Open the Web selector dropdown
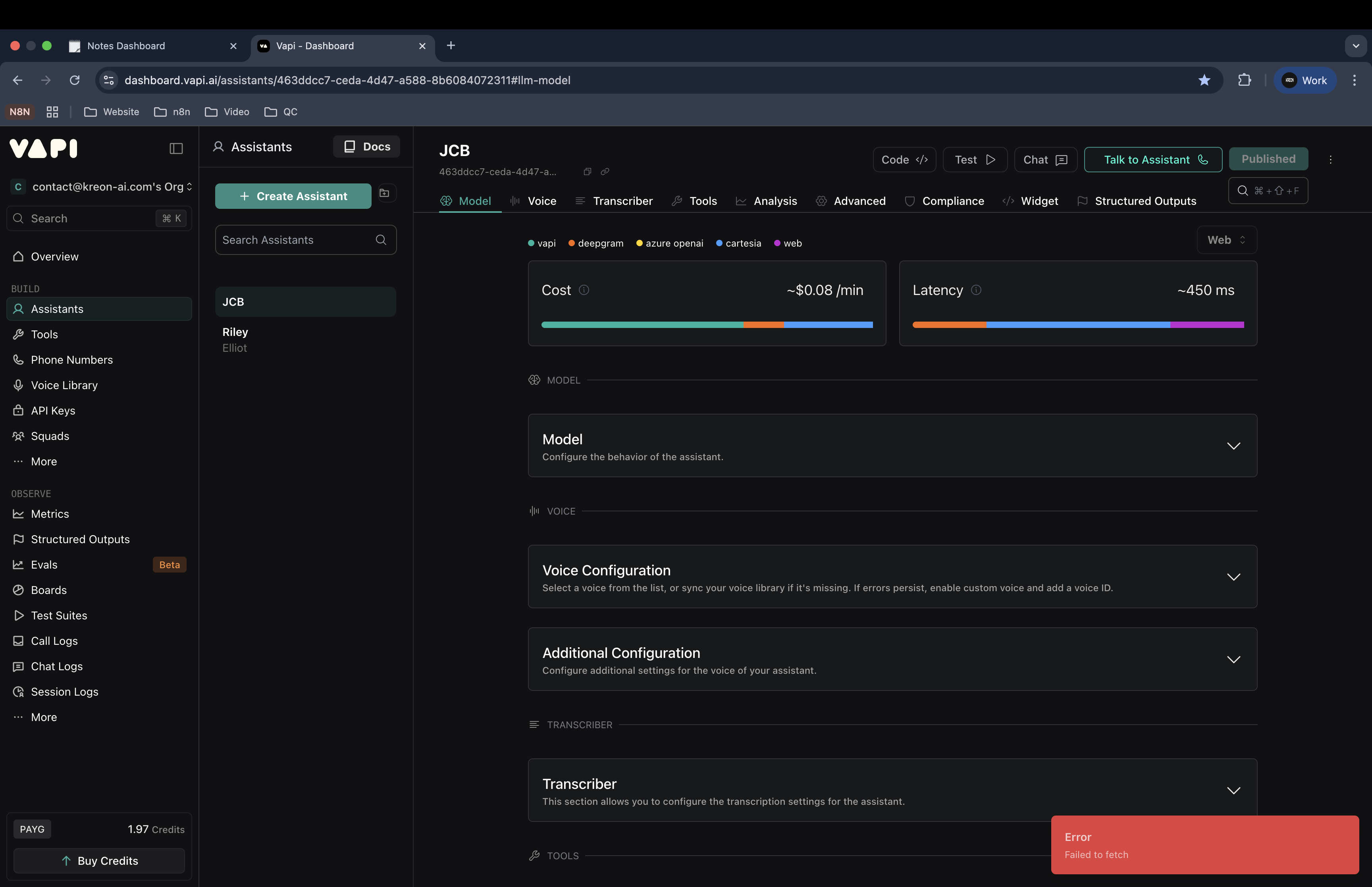The height and width of the screenshot is (887, 1372). (1226, 239)
